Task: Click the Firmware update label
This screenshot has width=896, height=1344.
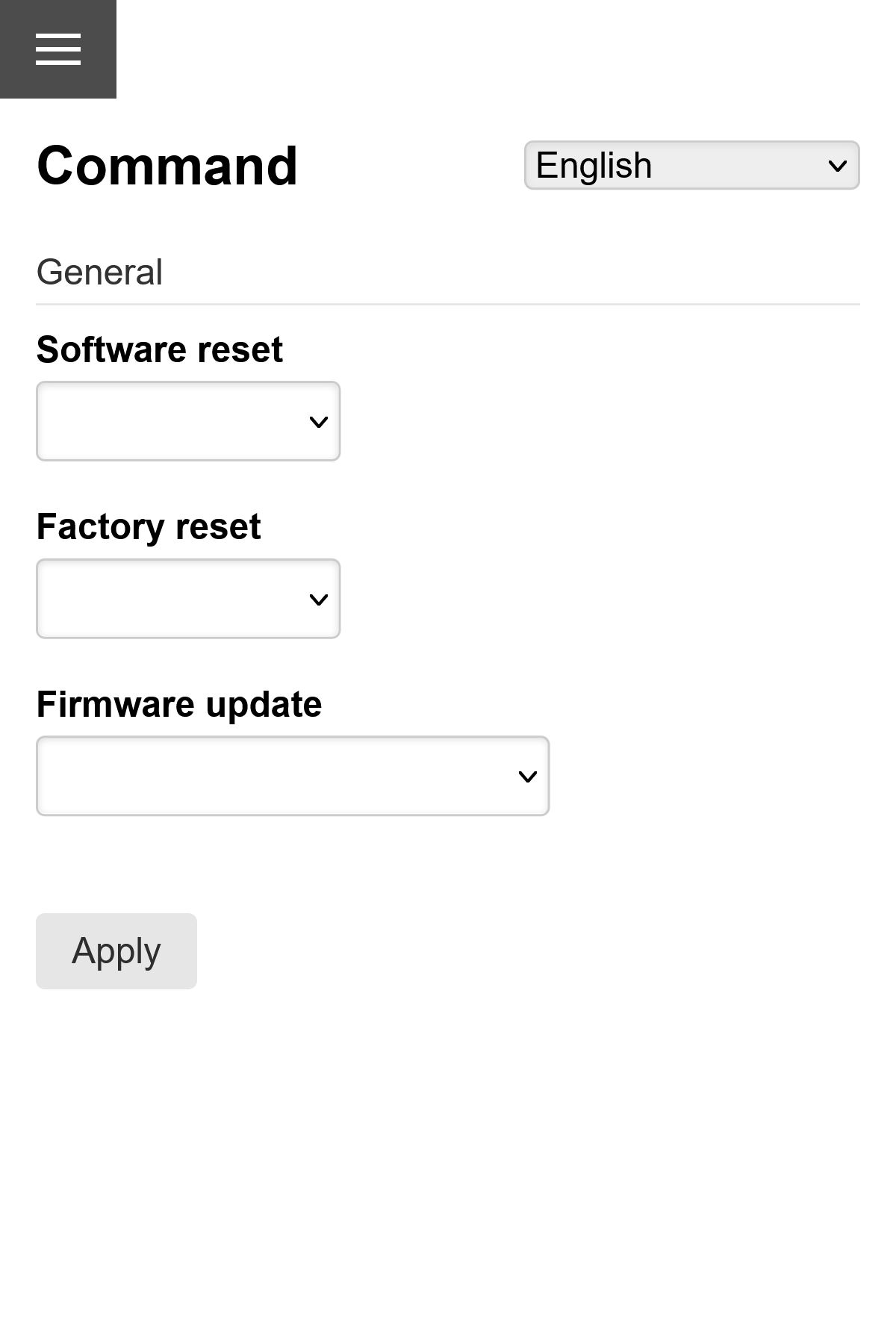Action: [179, 703]
